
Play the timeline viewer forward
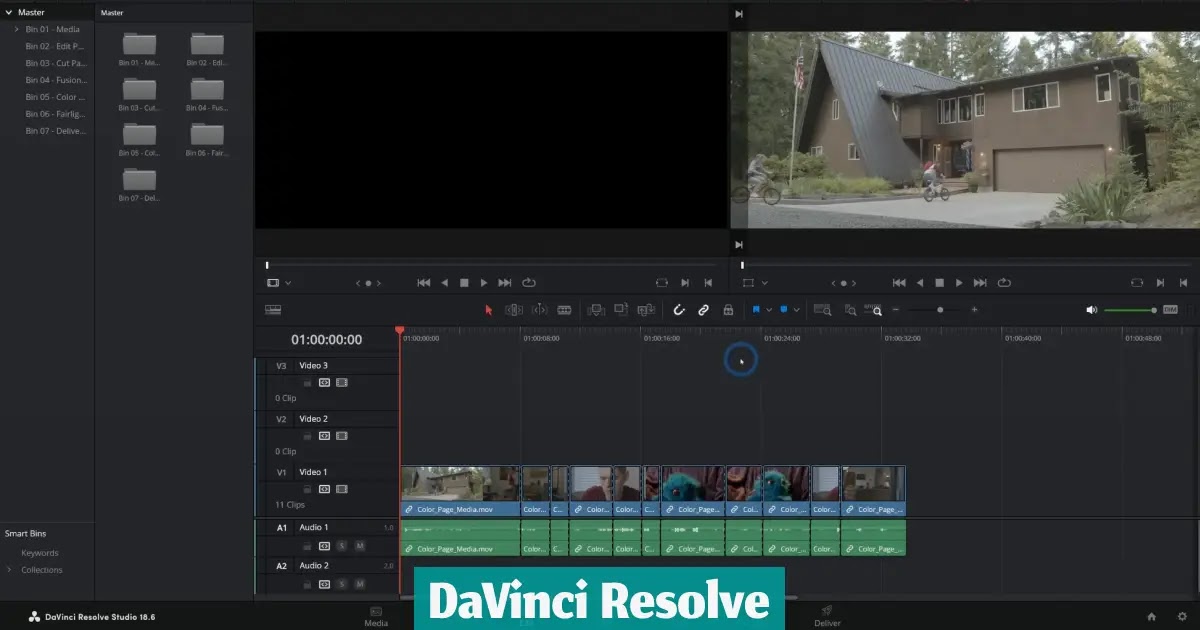pos(959,283)
